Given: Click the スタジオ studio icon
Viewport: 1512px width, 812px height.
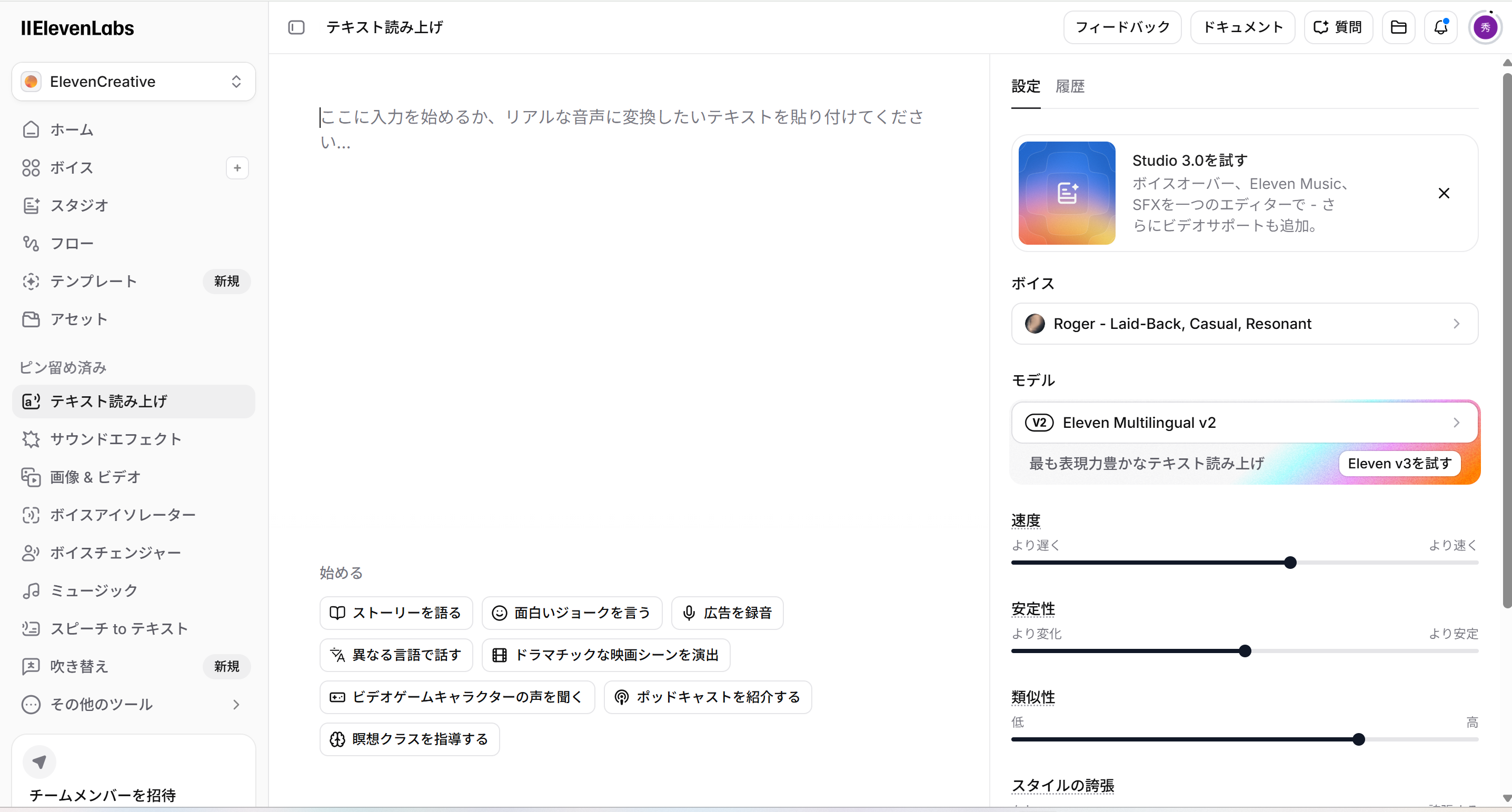Looking at the screenshot, I should coord(31,205).
